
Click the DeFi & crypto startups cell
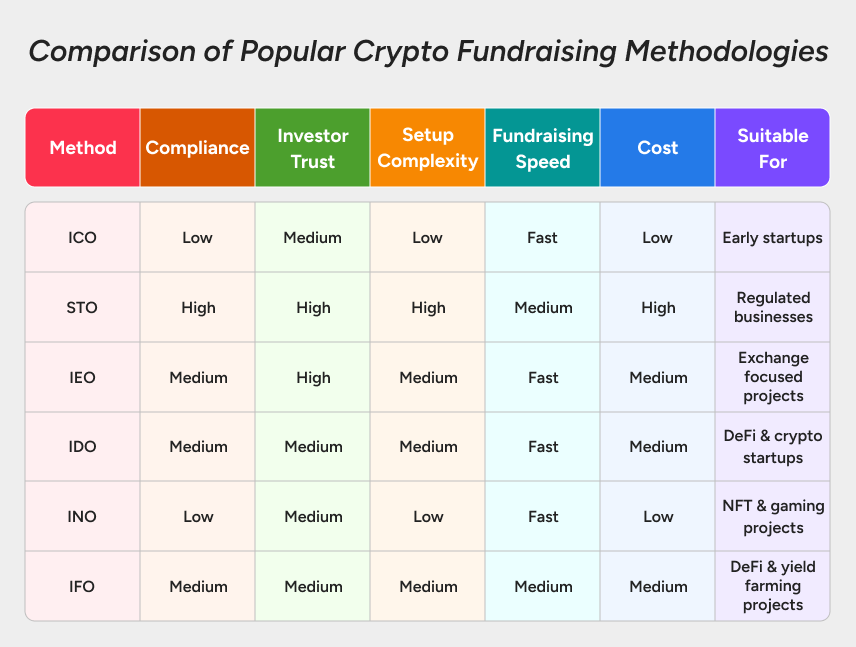pyautogui.click(x=772, y=447)
